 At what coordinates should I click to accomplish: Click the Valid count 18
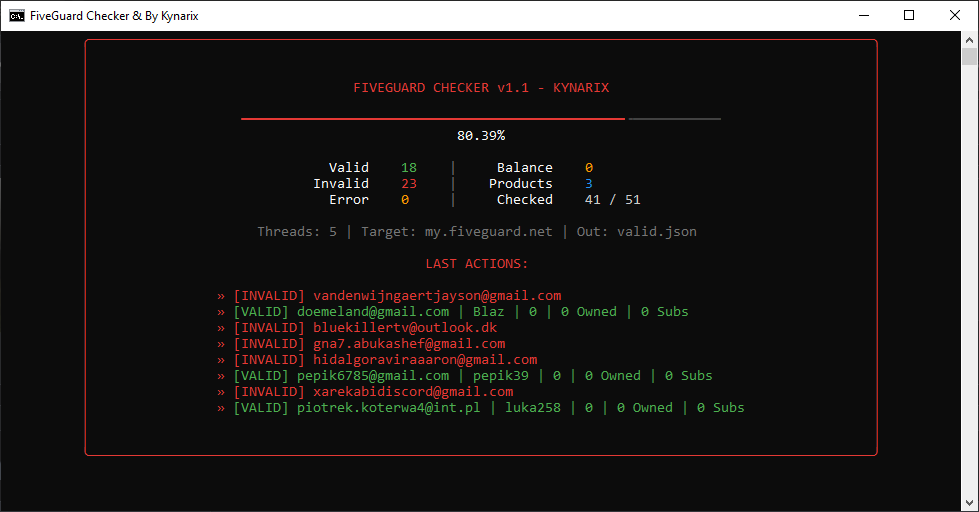tap(409, 167)
